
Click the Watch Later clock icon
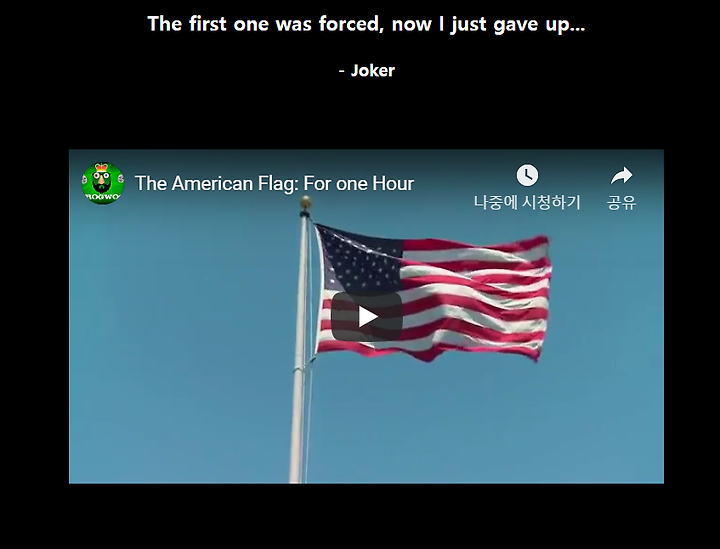tap(527, 175)
